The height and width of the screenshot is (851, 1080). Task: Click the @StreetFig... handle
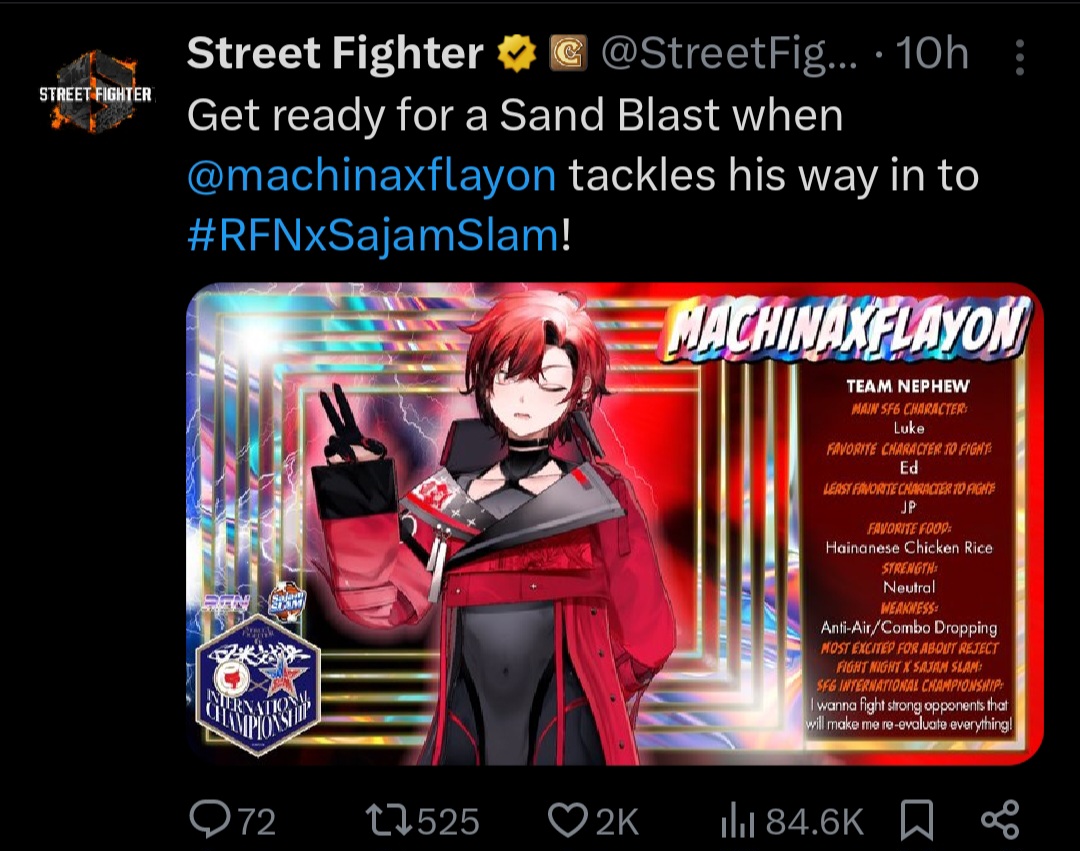click(730, 54)
